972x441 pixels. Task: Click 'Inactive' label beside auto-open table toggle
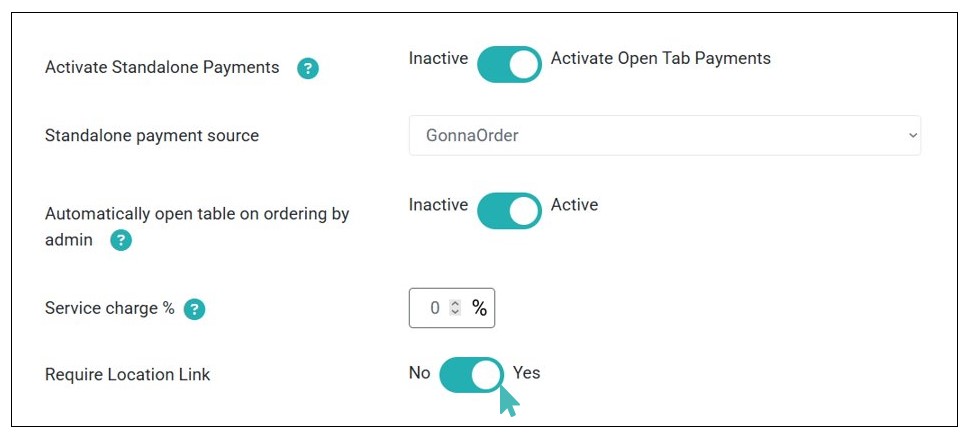click(x=438, y=205)
